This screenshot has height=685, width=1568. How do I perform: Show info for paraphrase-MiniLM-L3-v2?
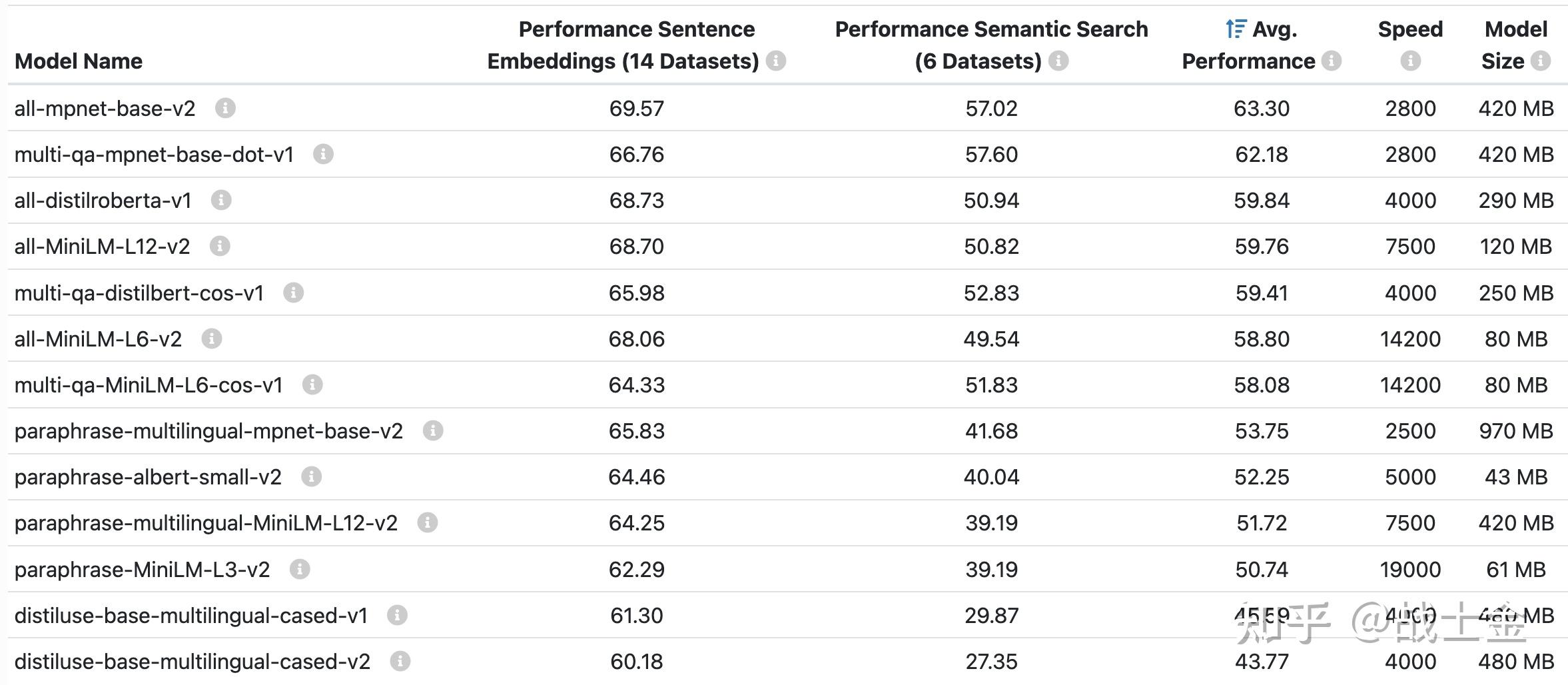300,569
